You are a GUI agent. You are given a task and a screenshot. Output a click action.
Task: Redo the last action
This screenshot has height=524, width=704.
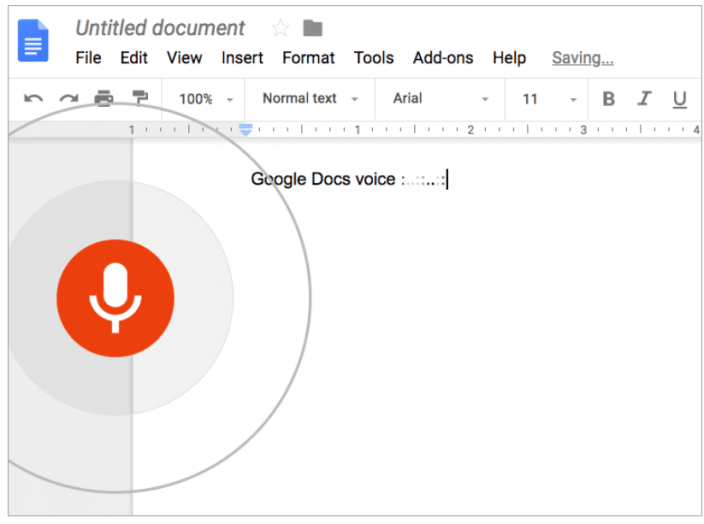tap(69, 98)
